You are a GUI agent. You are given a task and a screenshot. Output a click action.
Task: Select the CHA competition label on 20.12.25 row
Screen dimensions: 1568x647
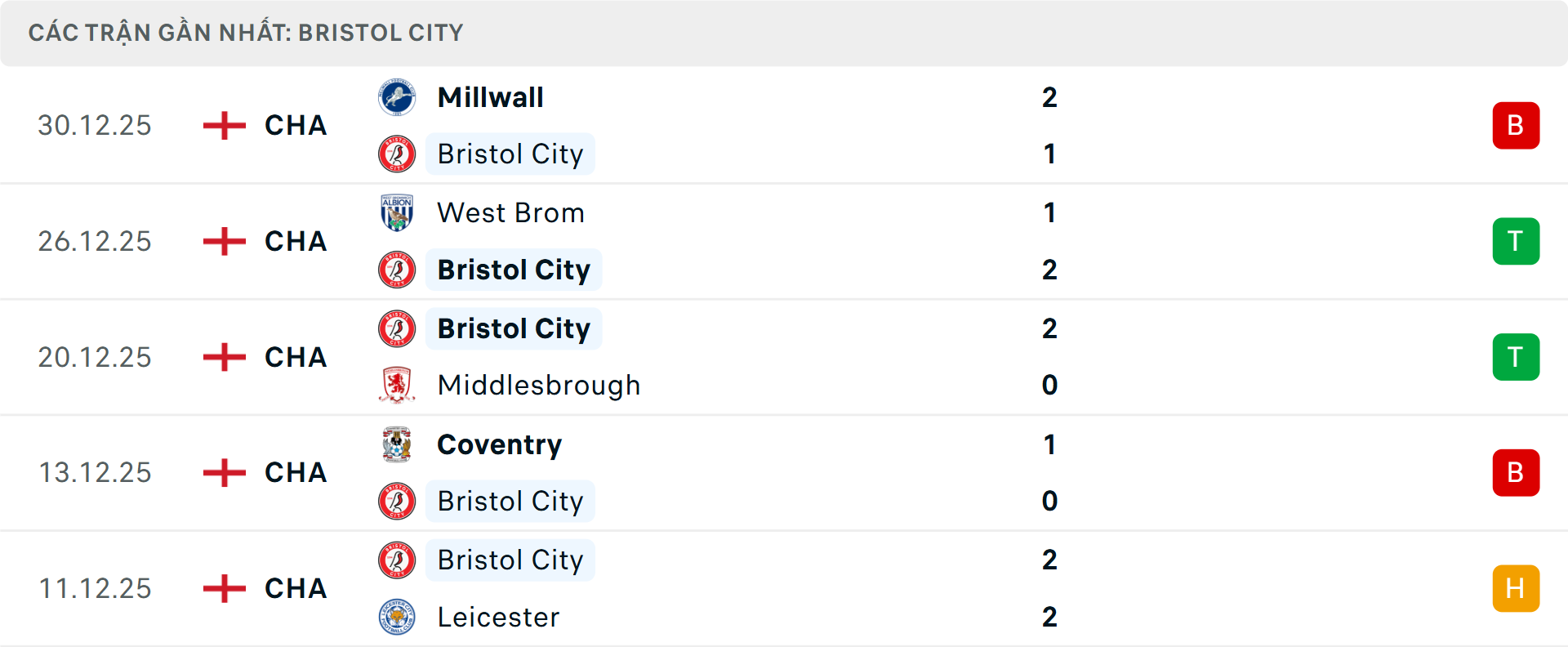tap(294, 357)
